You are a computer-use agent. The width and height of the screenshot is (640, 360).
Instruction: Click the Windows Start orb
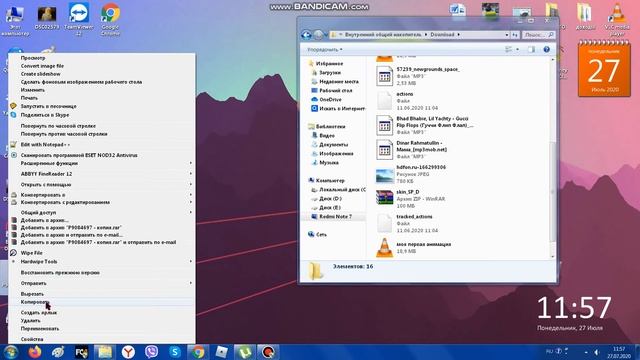(x=11, y=352)
